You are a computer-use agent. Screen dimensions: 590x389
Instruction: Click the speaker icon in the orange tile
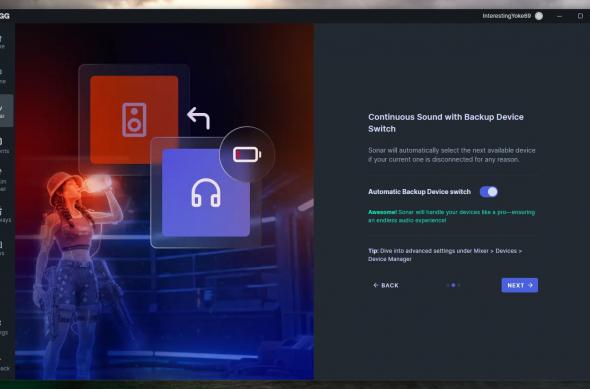tap(134, 120)
